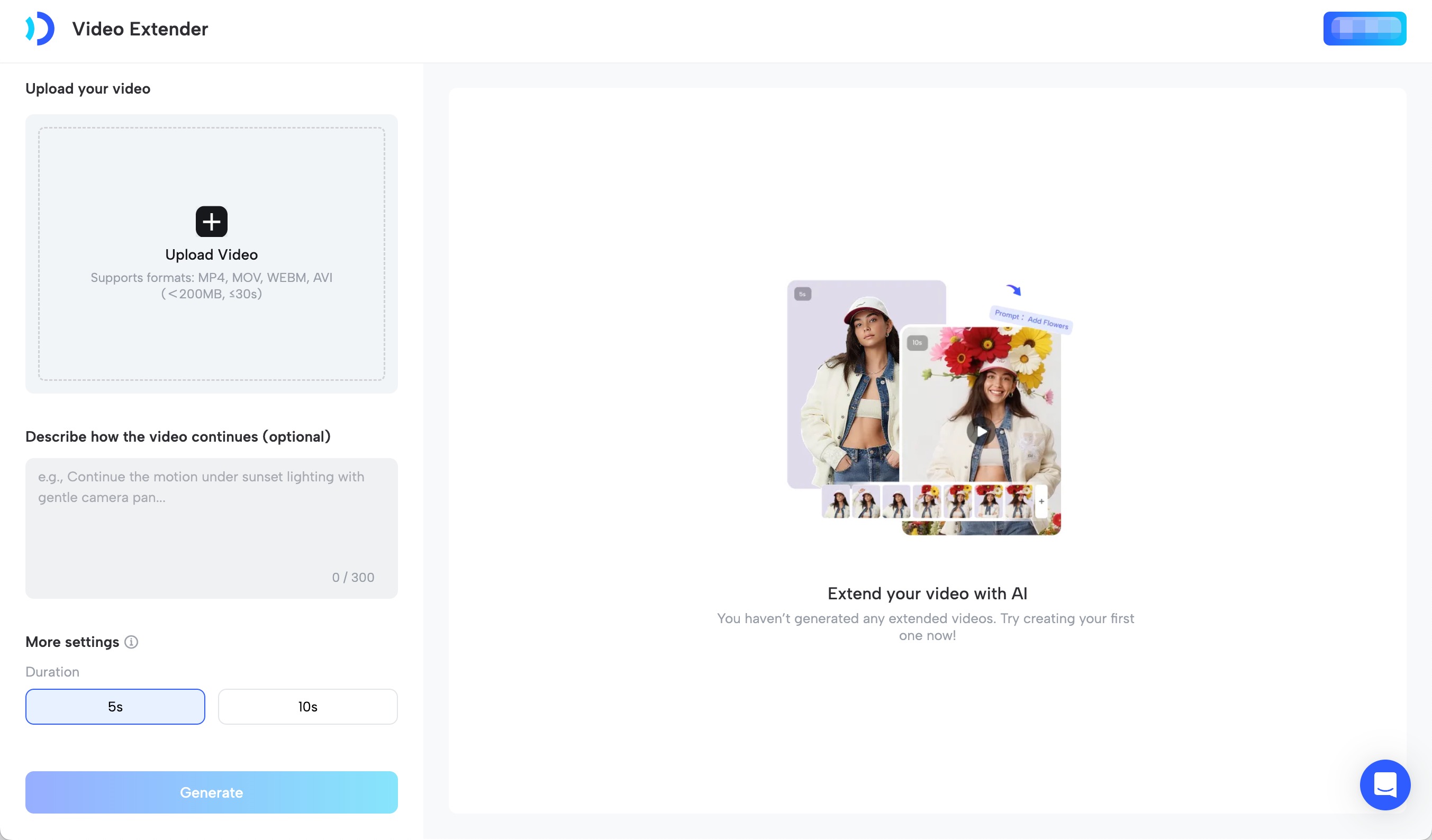Click the More settings info icon
This screenshot has width=1432, height=840.
pyautogui.click(x=131, y=642)
